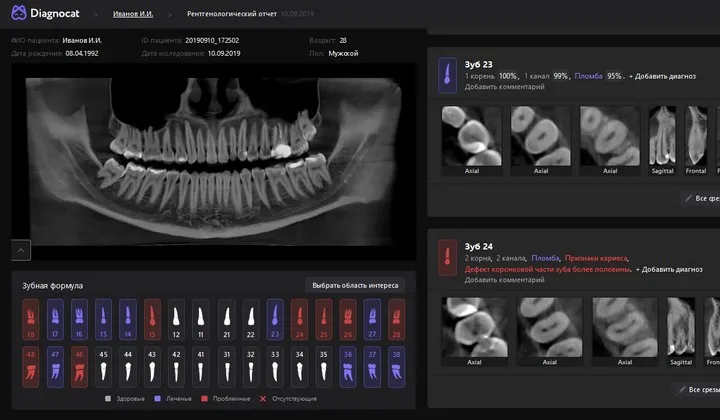Select tooth 27 in the dental formula
Screen dimensions: 720x420
372,319
